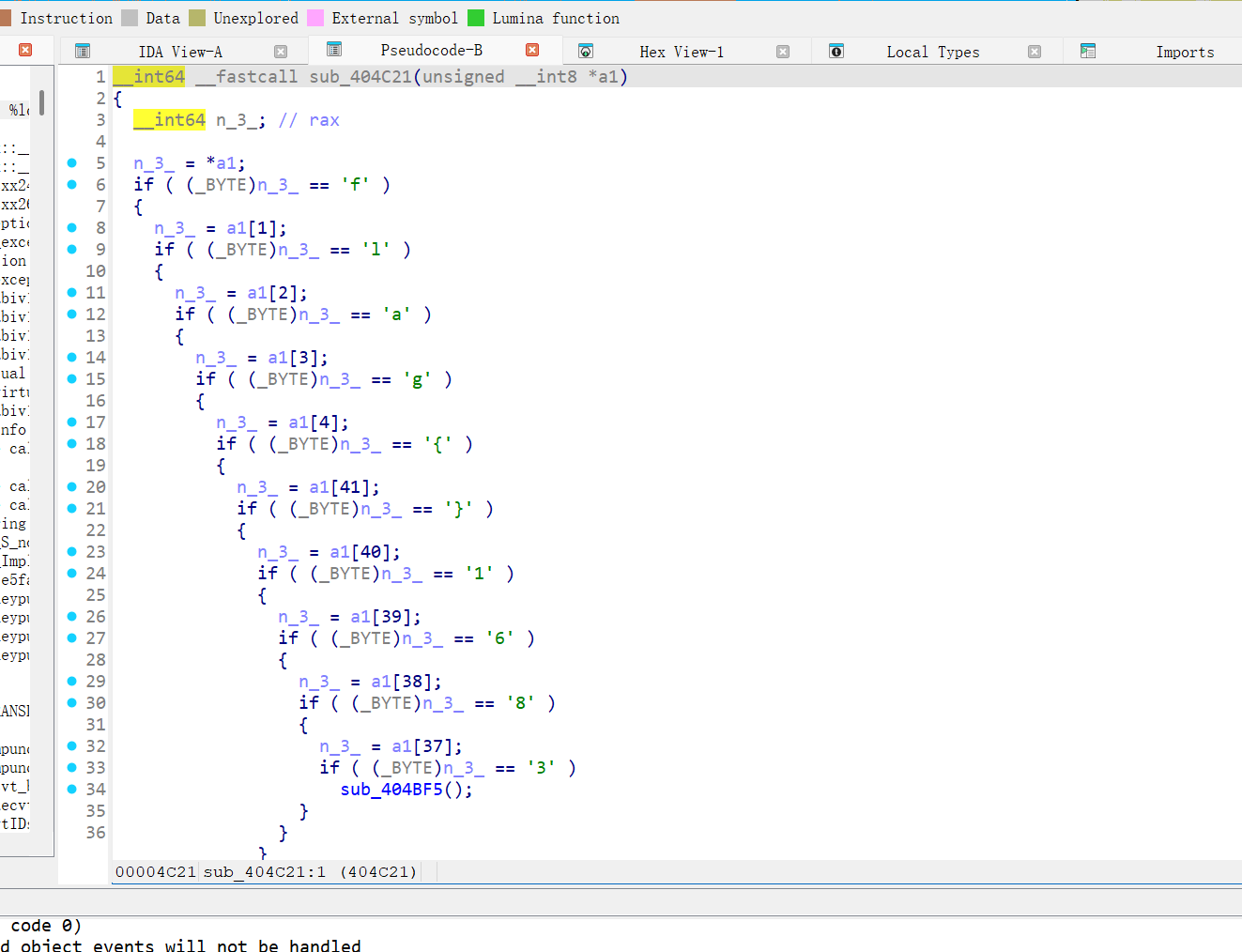The width and height of the screenshot is (1242, 952).
Task: Open the Hex View-1 tab
Action: pos(682,52)
